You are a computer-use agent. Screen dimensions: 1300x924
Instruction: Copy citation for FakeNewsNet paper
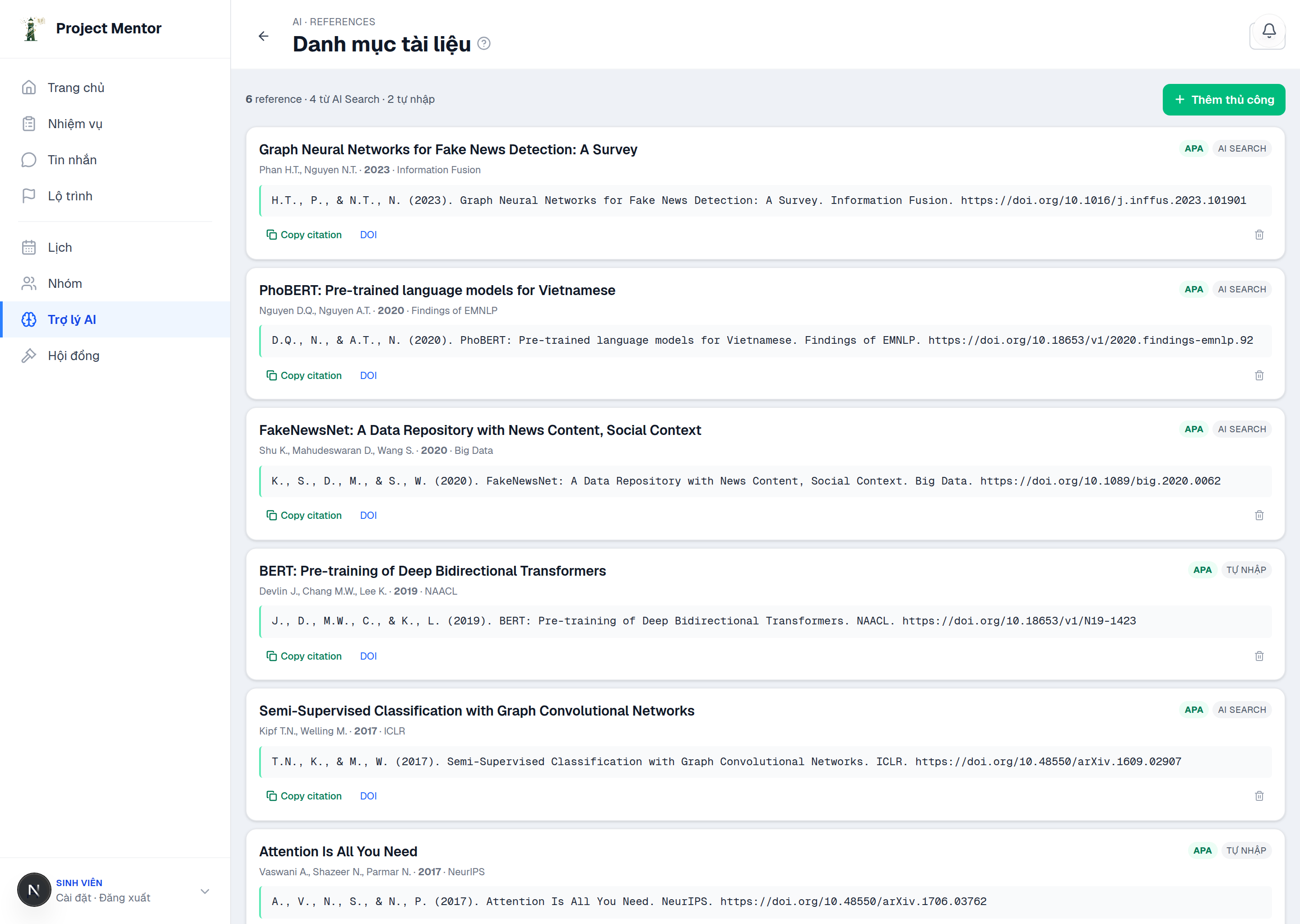pos(304,516)
